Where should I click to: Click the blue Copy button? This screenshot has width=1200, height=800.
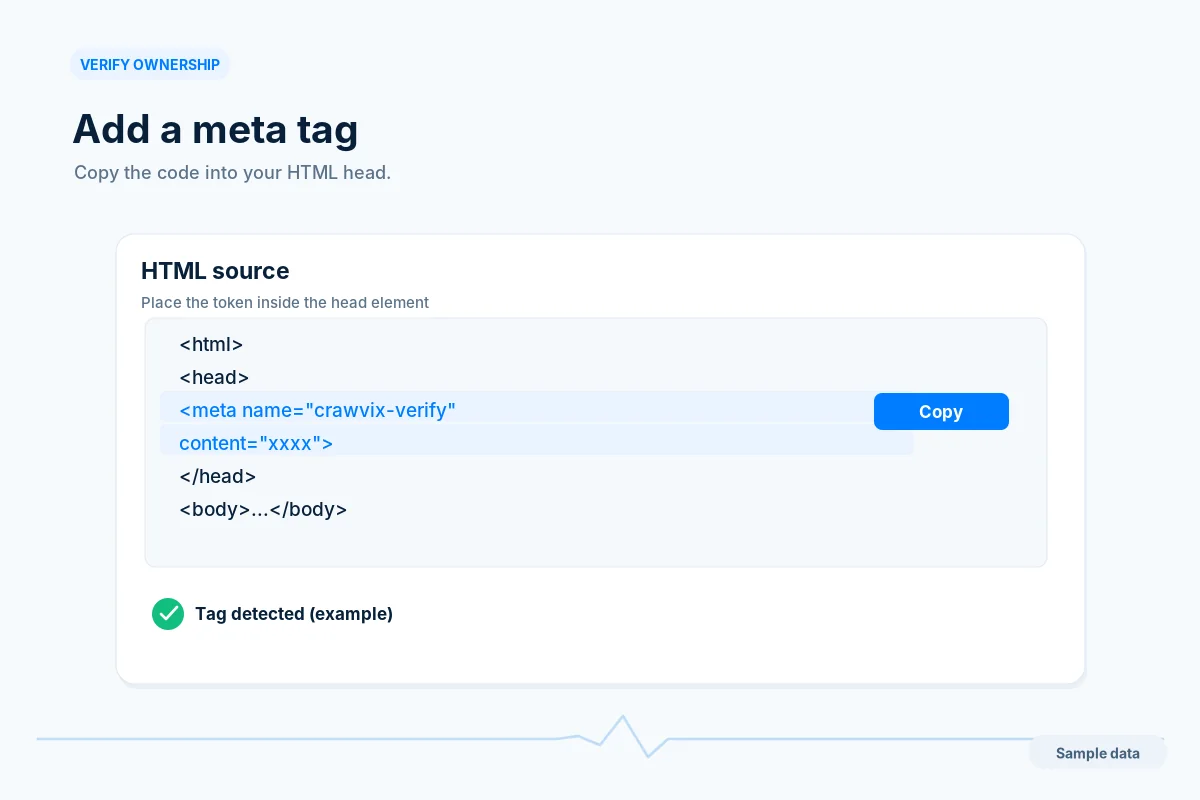point(941,411)
